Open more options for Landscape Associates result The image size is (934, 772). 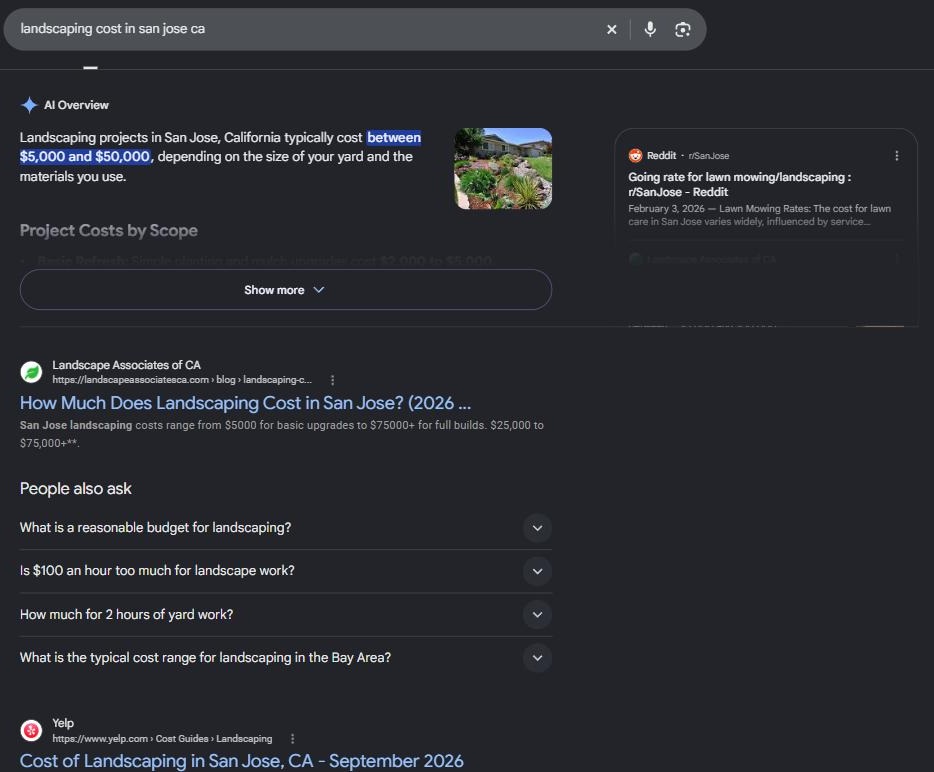pos(332,380)
